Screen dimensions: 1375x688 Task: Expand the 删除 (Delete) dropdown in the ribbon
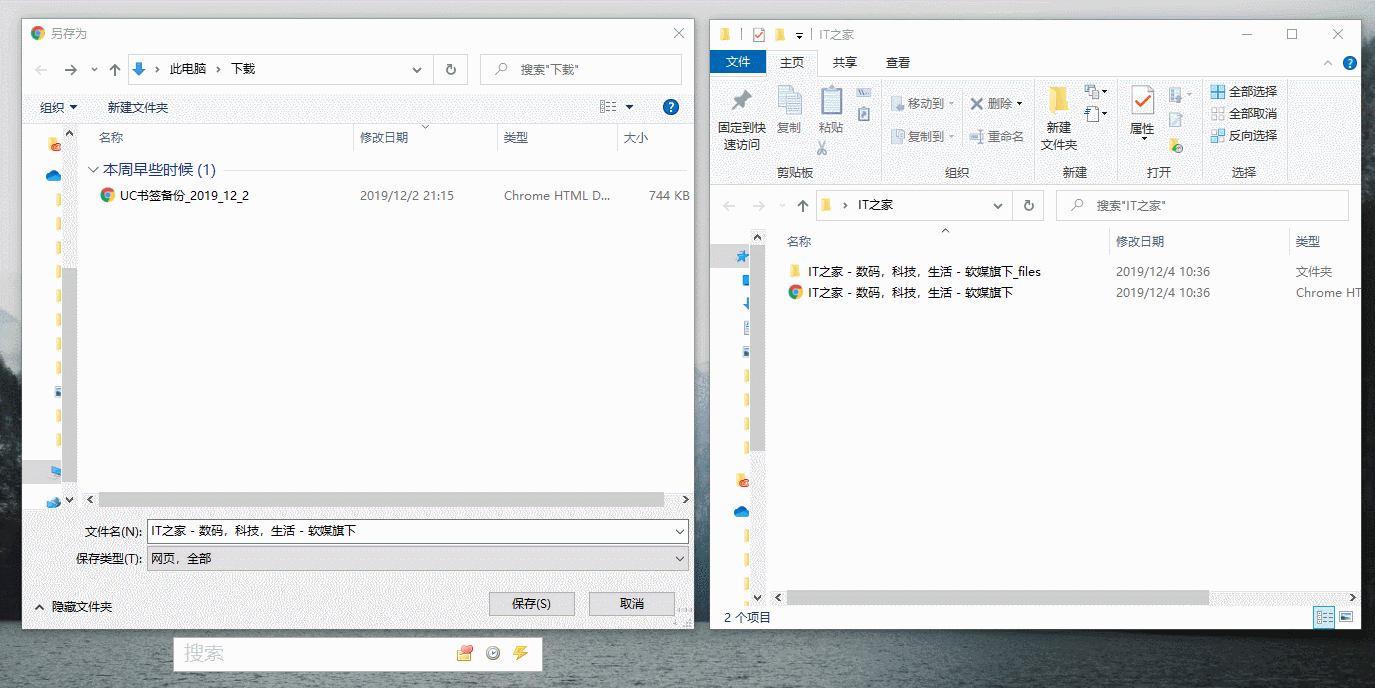[1019, 103]
